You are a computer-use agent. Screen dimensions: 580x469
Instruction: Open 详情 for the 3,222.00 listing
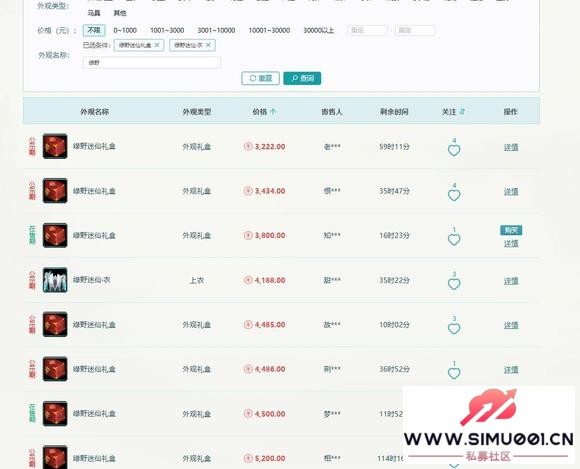(511, 147)
